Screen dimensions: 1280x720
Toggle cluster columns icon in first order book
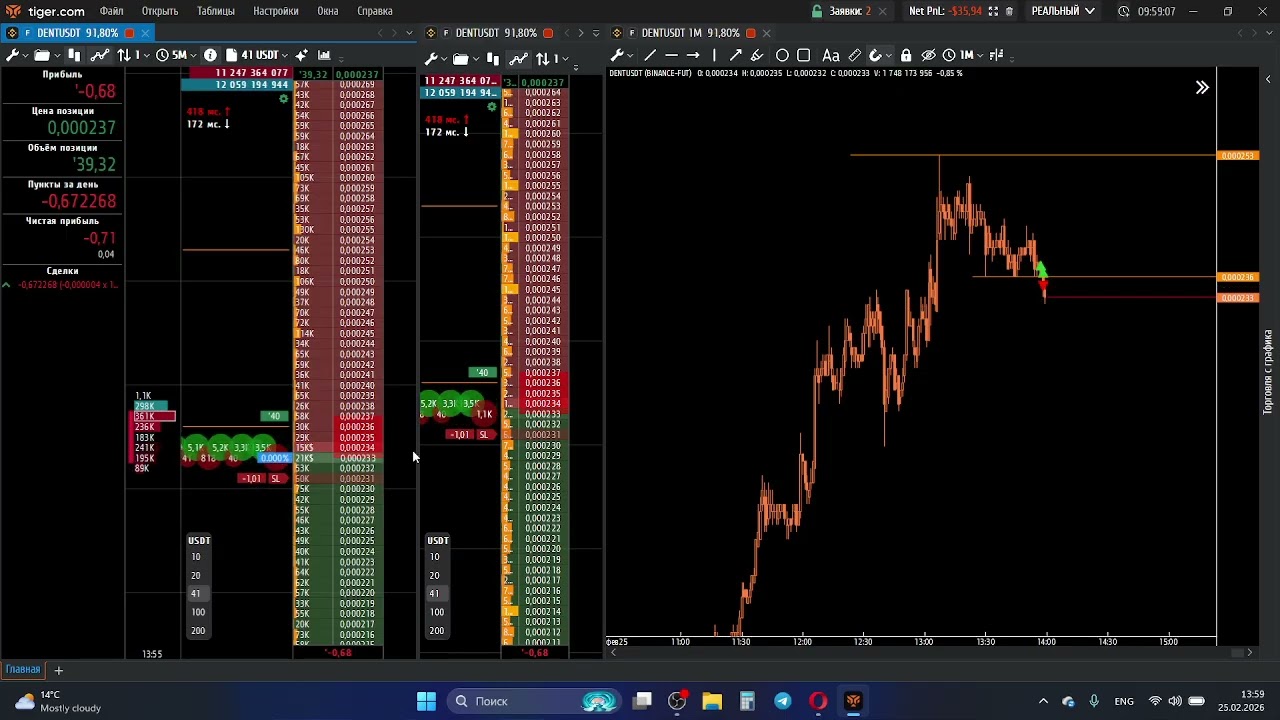coord(74,56)
